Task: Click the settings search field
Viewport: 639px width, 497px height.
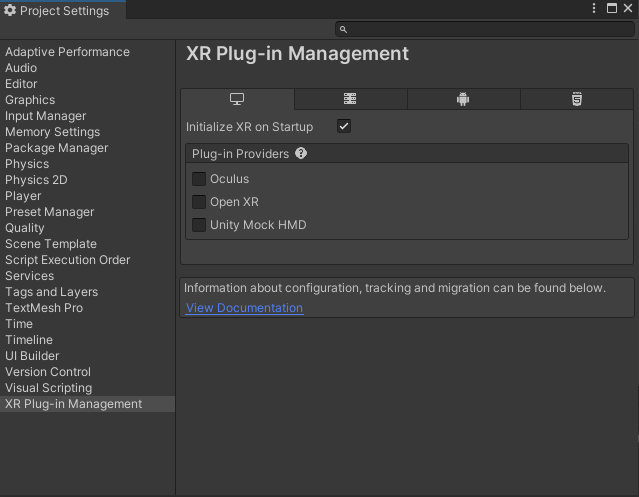Action: coord(485,29)
